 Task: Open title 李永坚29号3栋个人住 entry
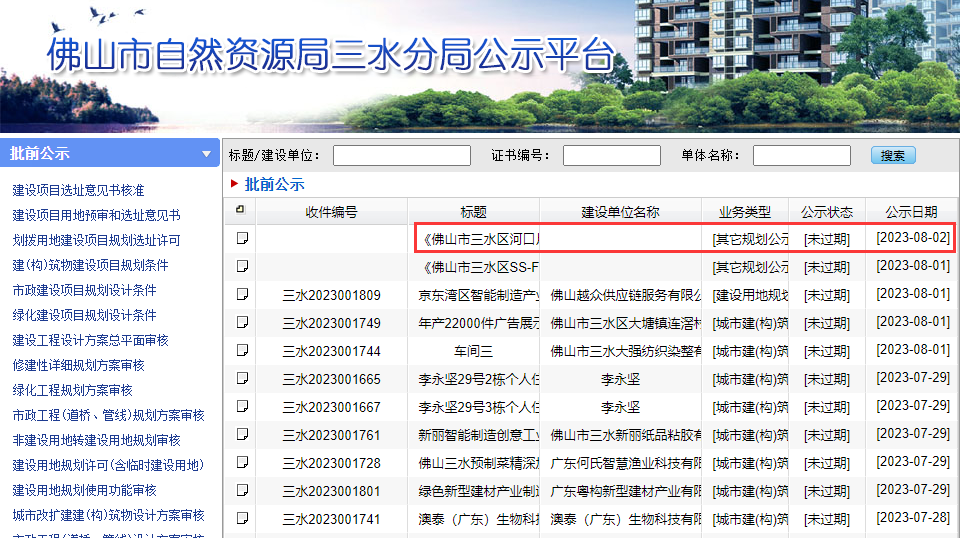point(478,407)
